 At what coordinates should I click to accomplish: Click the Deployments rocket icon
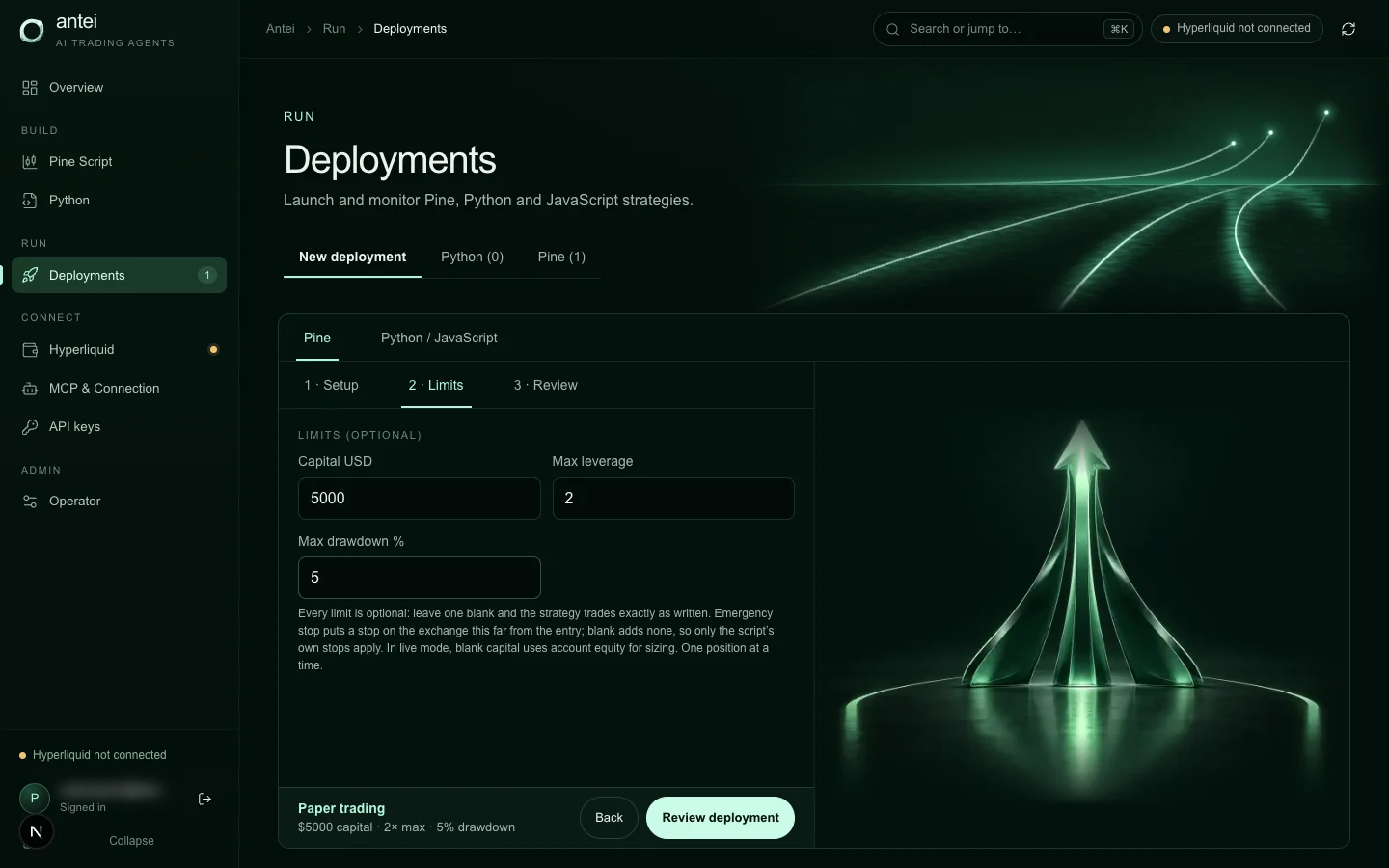click(x=30, y=276)
